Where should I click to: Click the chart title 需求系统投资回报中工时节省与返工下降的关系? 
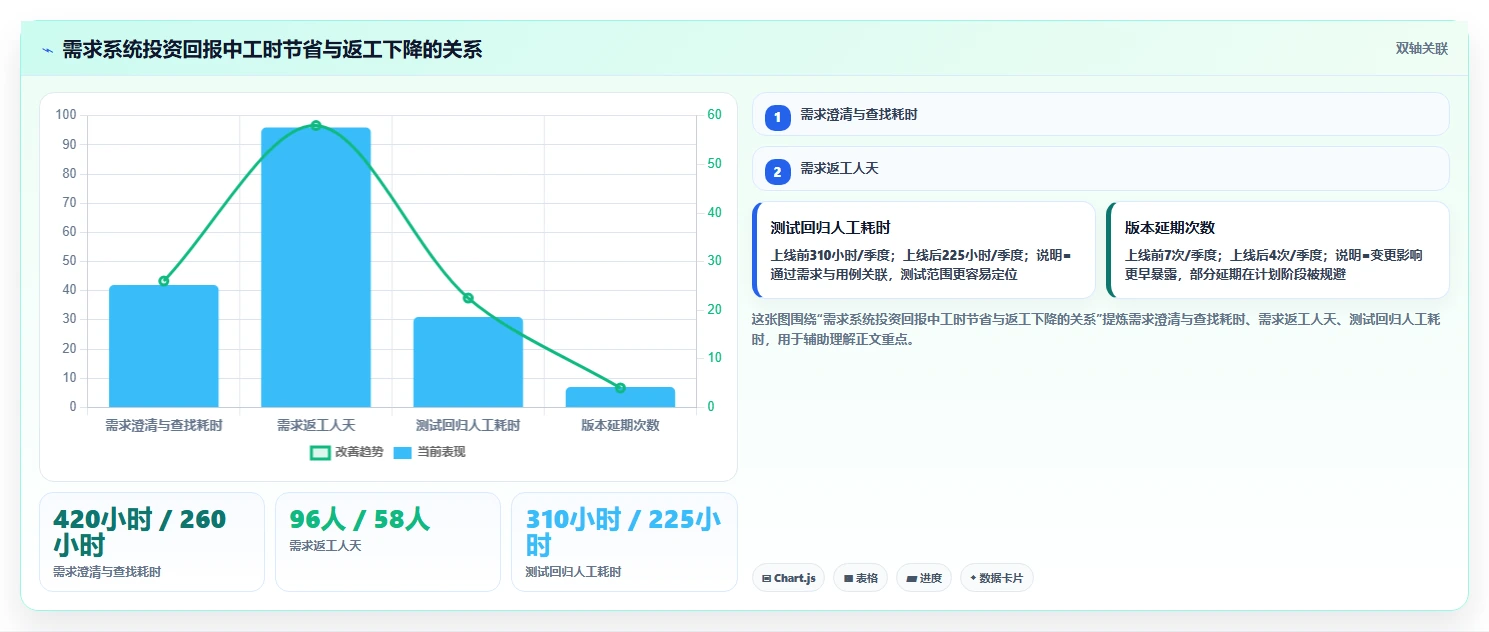(272, 49)
